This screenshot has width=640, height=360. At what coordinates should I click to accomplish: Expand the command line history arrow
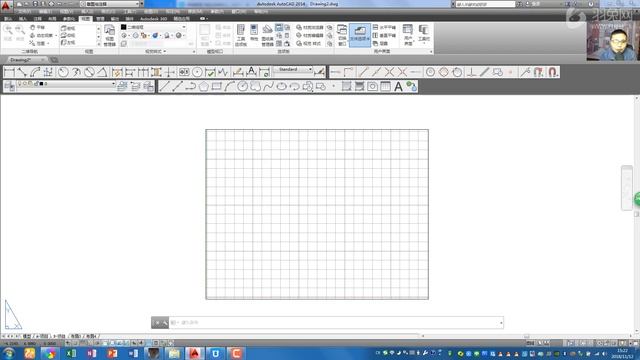501,323
